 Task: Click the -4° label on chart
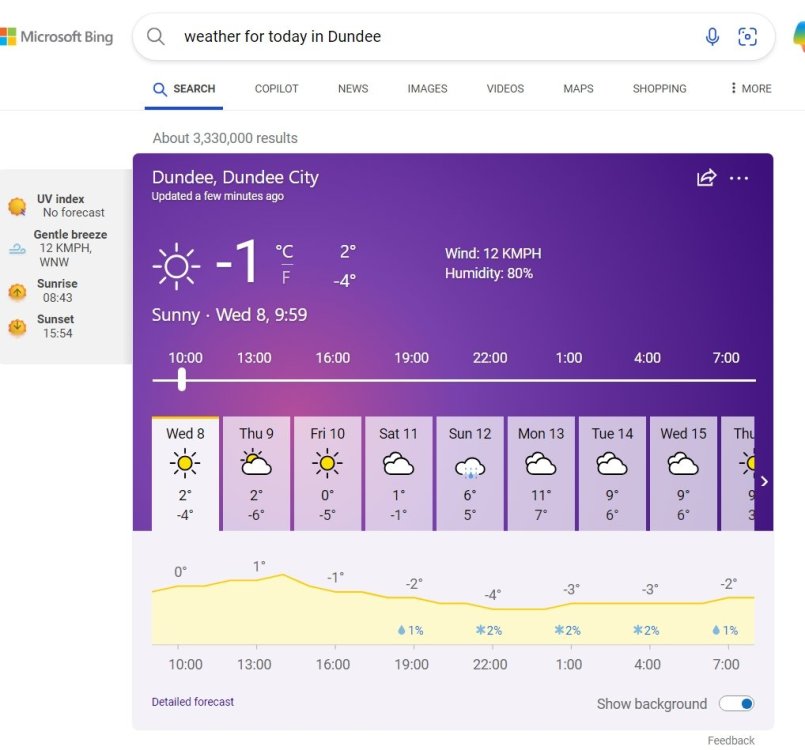coord(492,595)
